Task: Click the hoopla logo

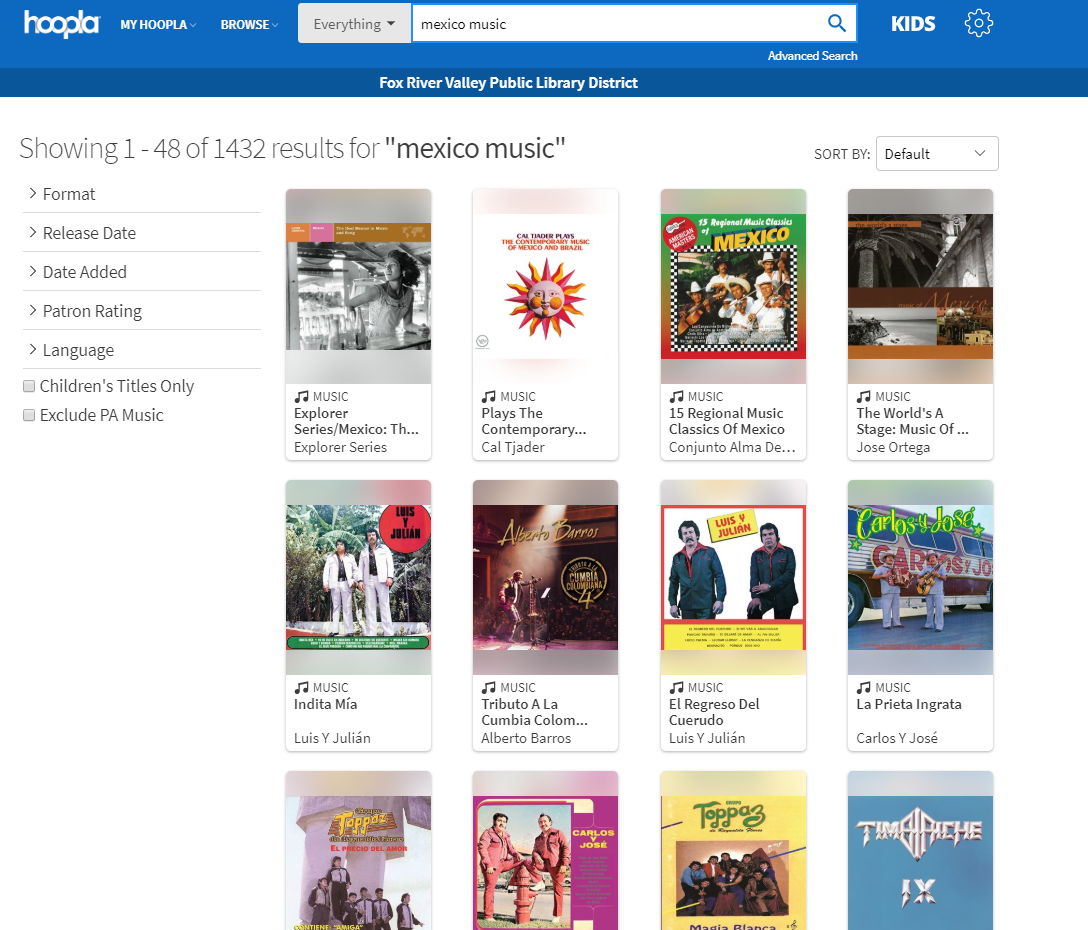Action: click(x=61, y=24)
